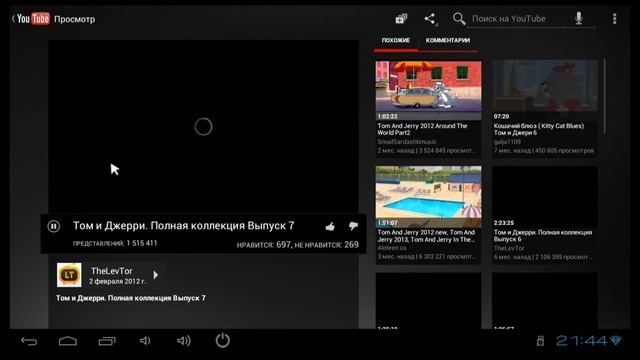Open the swimming pool thumbnail 1:51:07 video
640x360 pixels.
428,197
